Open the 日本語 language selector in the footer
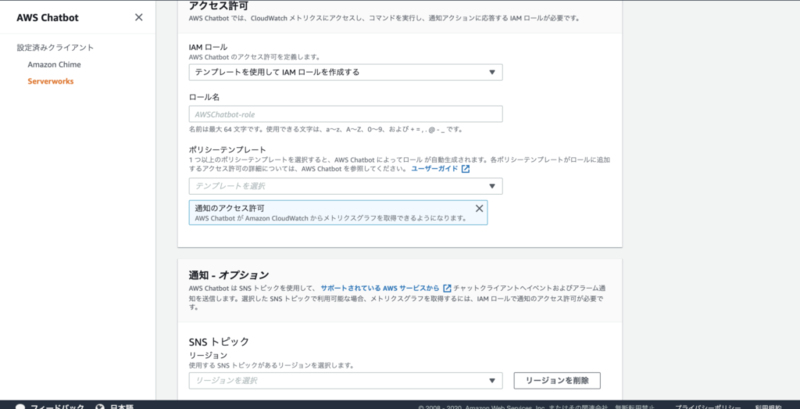 121,406
